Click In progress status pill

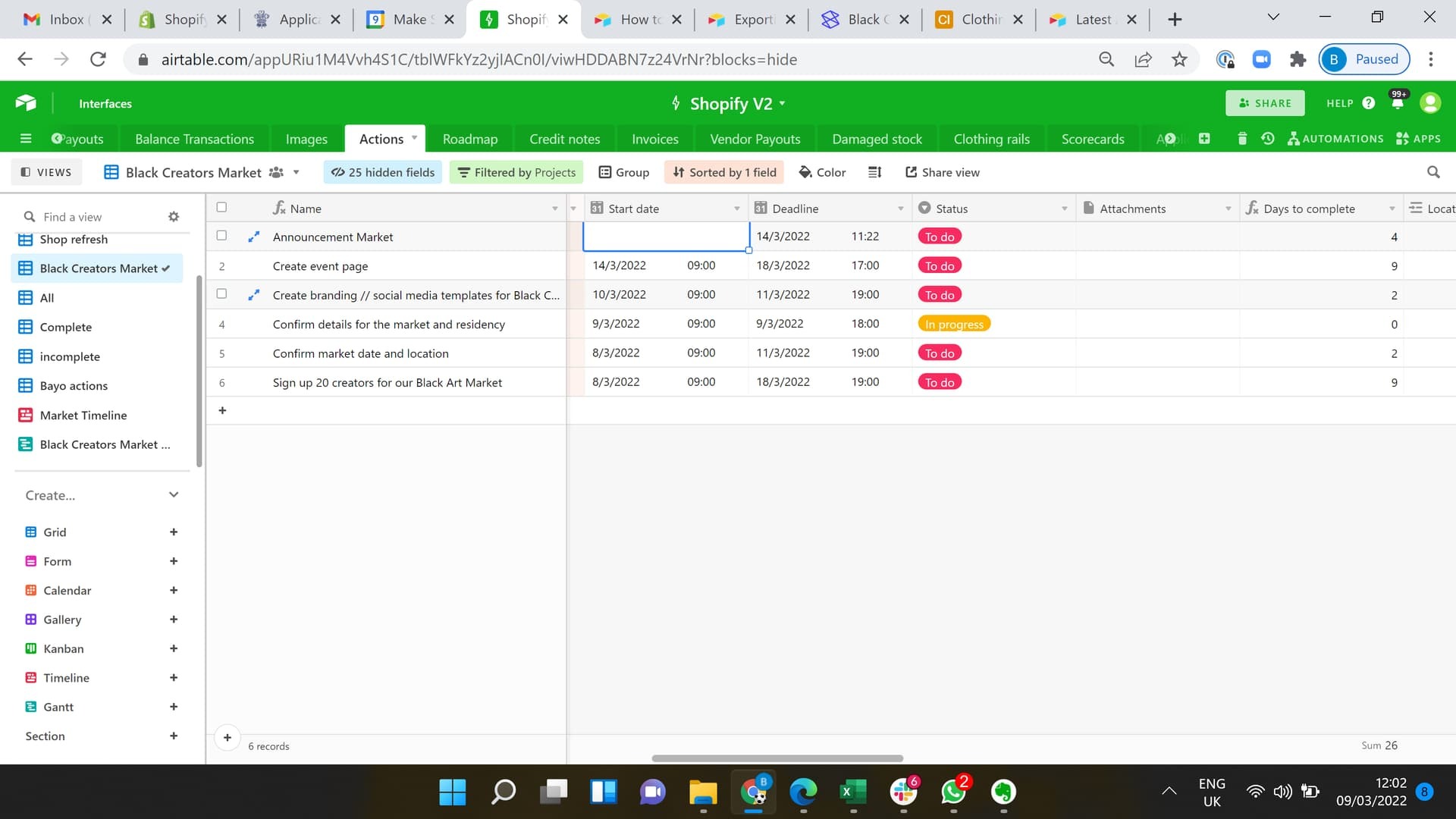coord(954,324)
